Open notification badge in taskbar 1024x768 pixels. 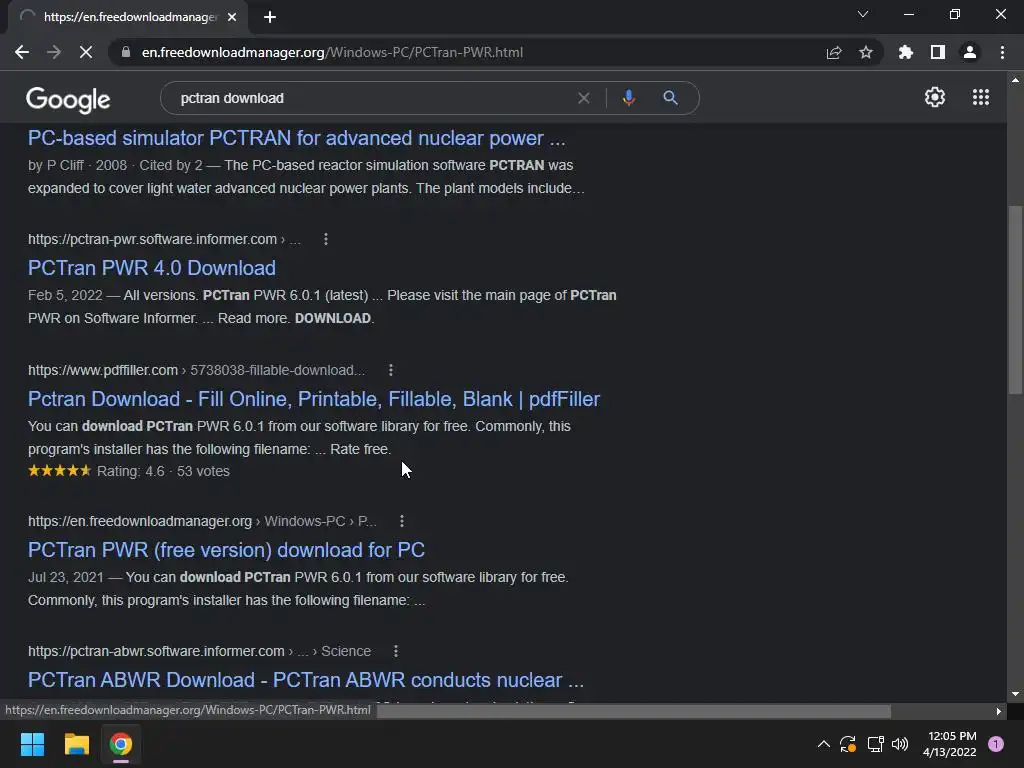pyautogui.click(x=996, y=743)
